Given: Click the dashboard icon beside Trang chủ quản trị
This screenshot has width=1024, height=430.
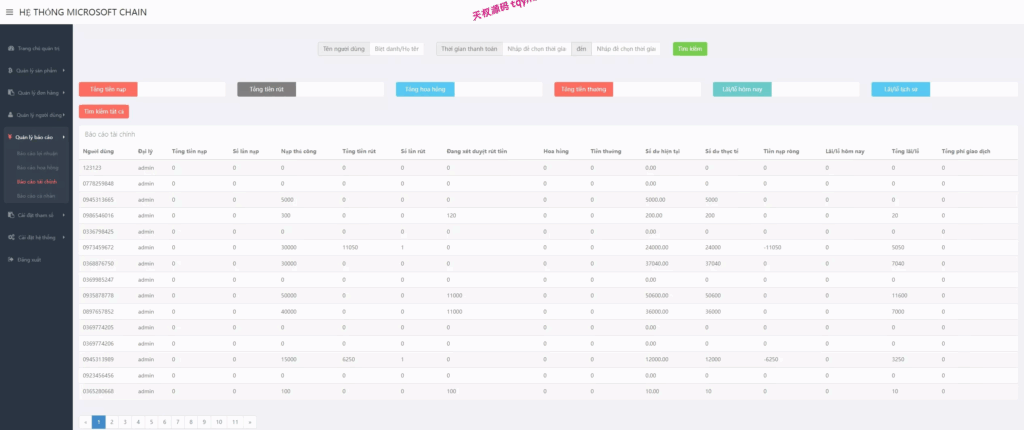Looking at the screenshot, I should pos(10,49).
